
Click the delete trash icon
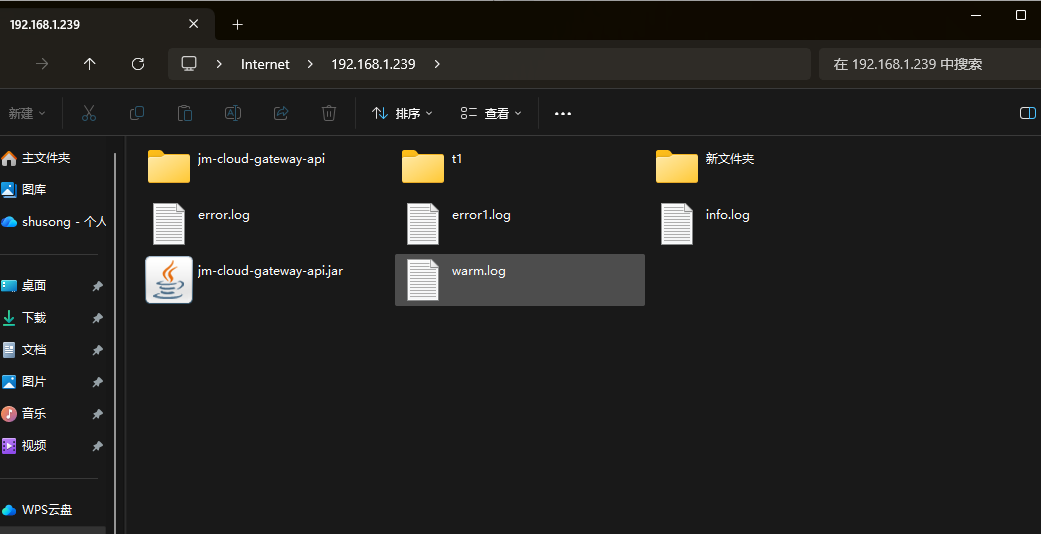point(329,114)
